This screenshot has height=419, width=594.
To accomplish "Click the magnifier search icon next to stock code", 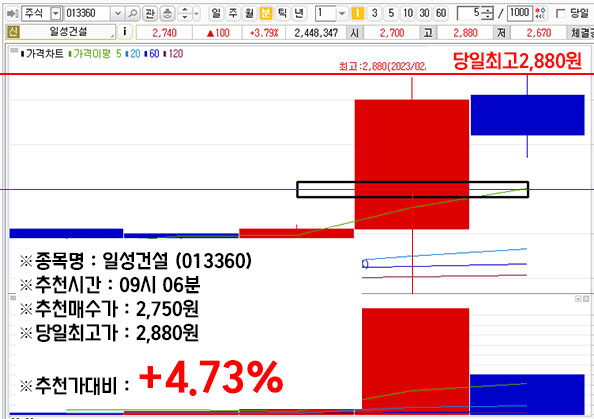I will click(133, 14).
